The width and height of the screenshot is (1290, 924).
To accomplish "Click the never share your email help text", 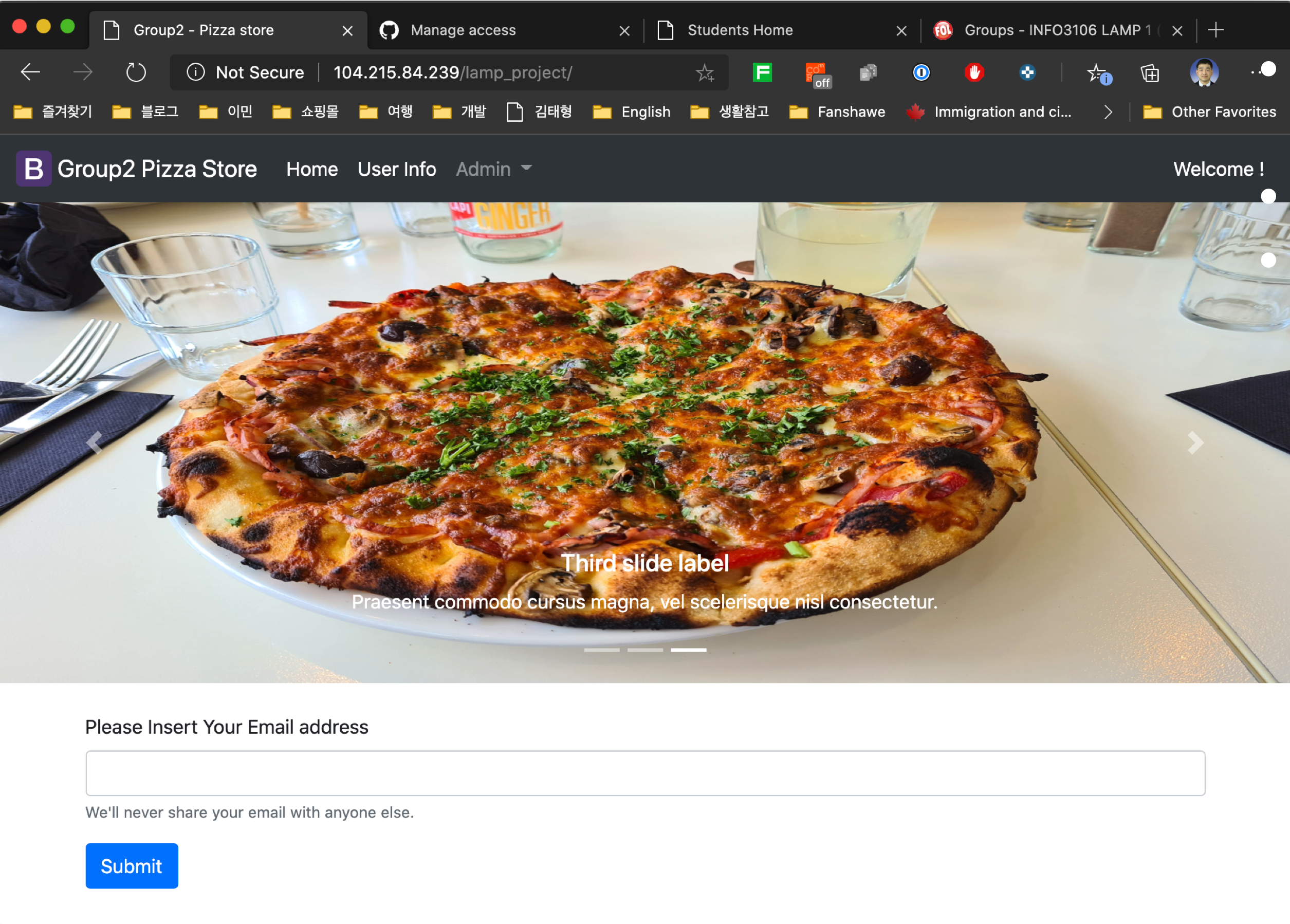I will click(x=250, y=812).
